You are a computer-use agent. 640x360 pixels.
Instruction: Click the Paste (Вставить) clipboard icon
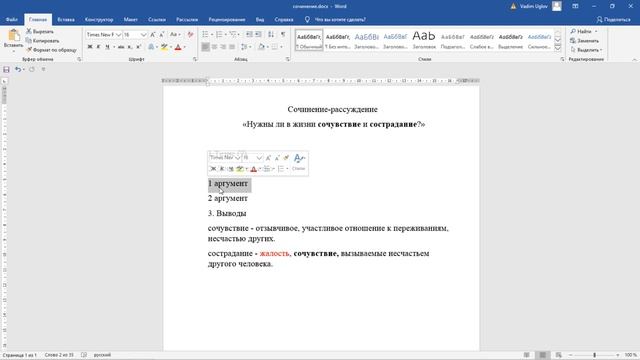pos(13,36)
